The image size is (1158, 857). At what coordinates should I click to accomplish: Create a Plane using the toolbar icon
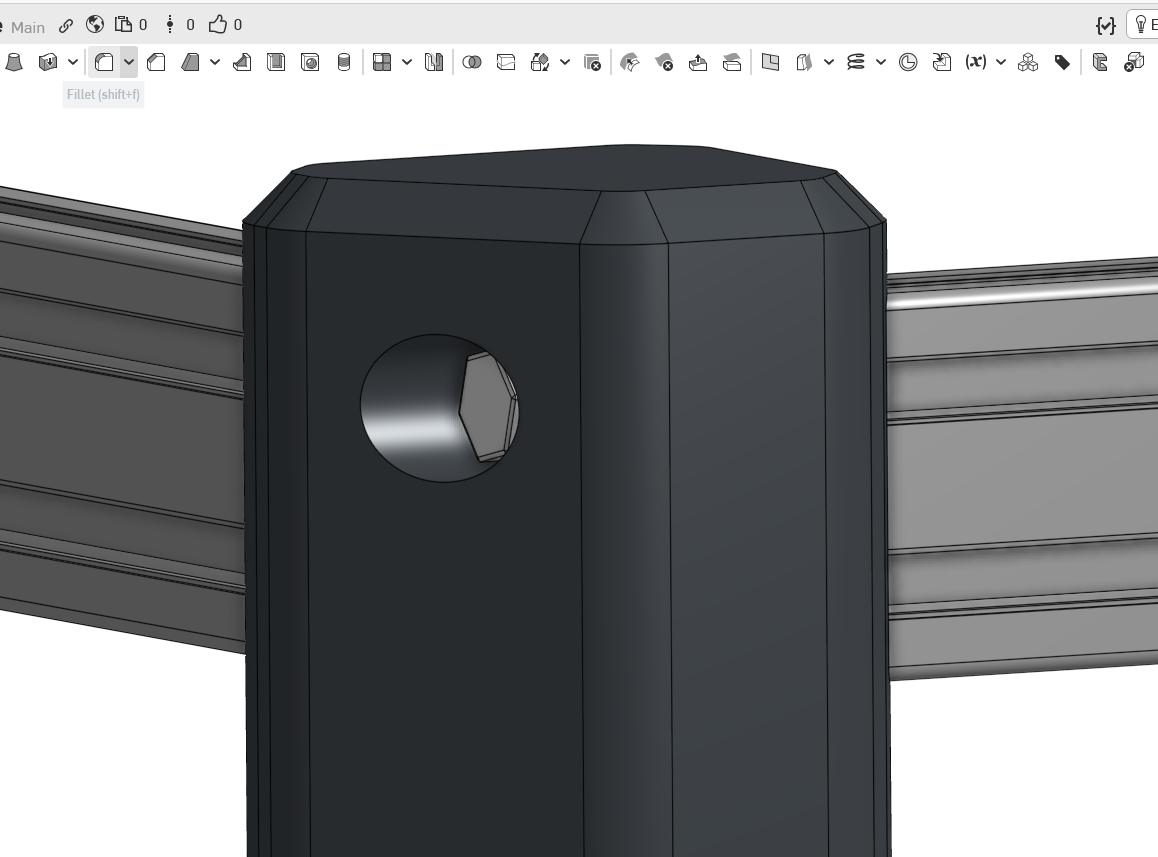pos(770,62)
